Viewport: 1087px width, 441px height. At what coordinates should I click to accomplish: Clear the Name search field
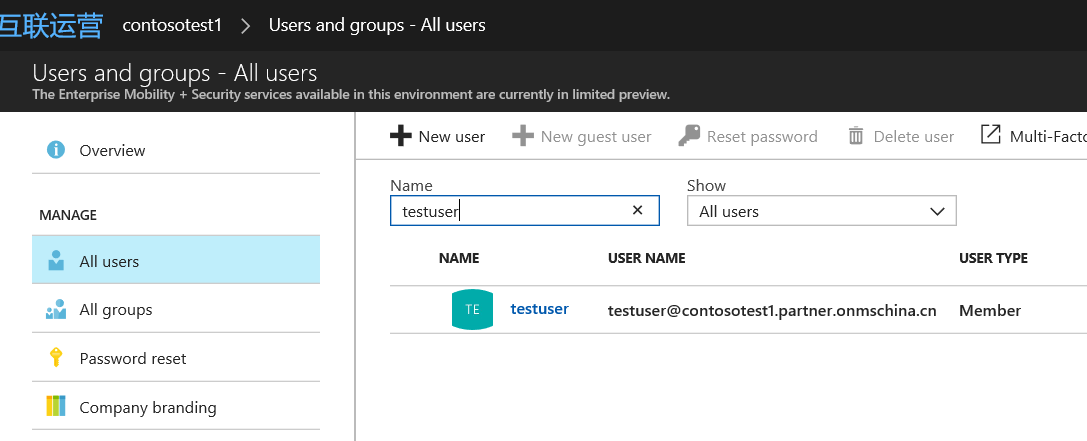coord(637,211)
